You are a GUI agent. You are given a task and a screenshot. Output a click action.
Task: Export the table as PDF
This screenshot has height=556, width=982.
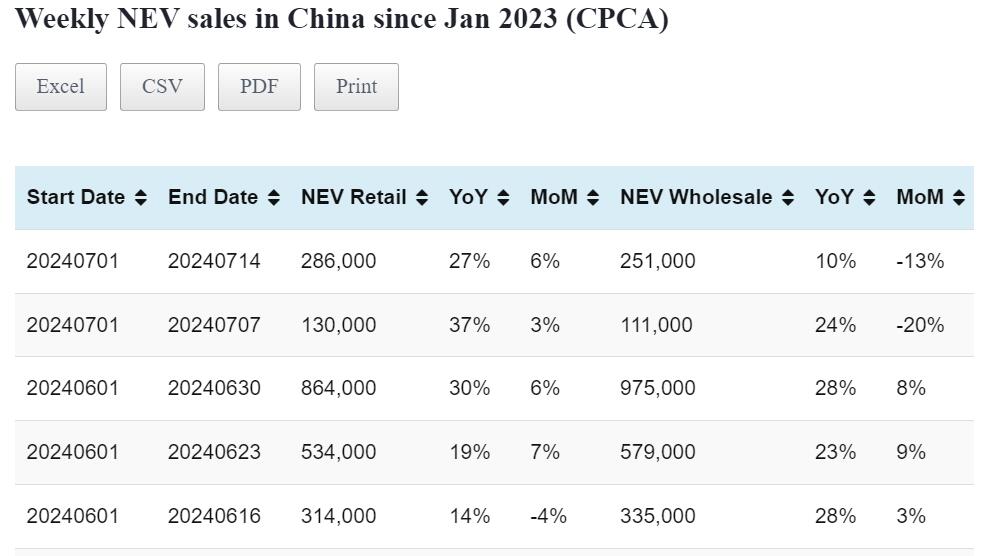coord(259,87)
